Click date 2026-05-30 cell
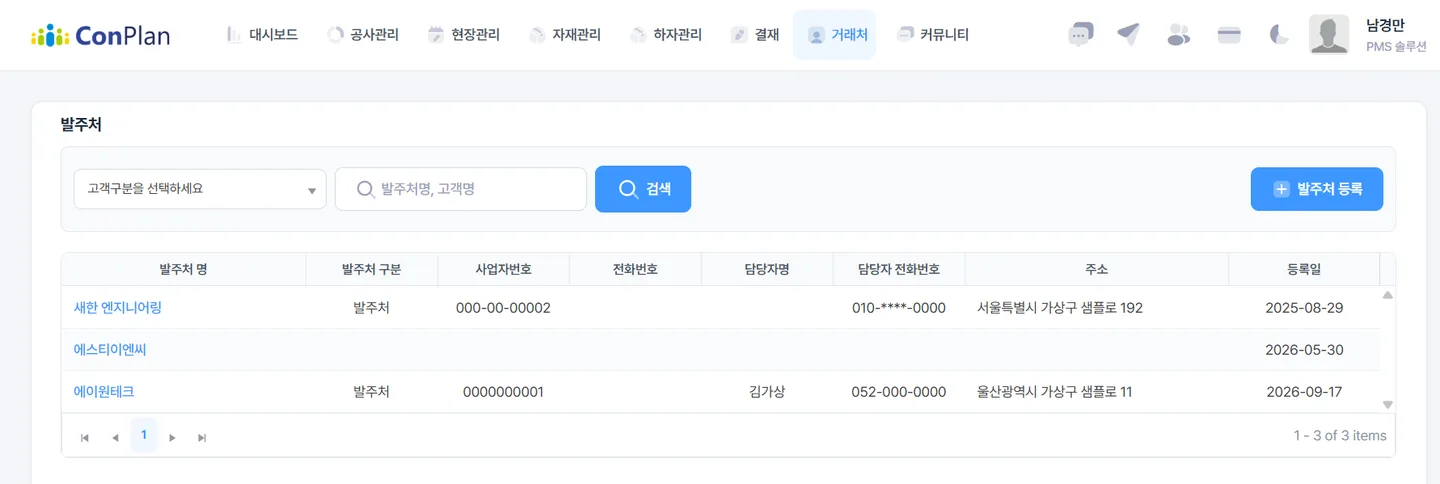 click(1304, 350)
